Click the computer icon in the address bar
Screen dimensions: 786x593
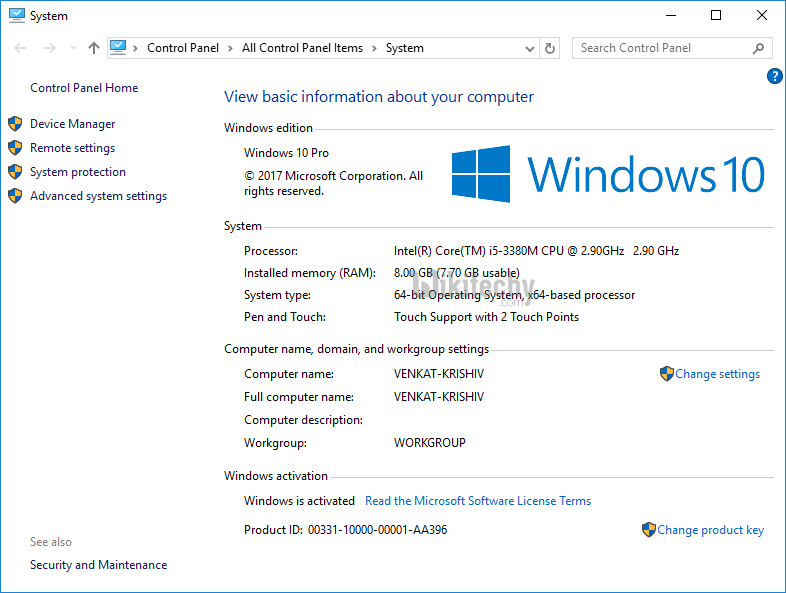click(118, 47)
